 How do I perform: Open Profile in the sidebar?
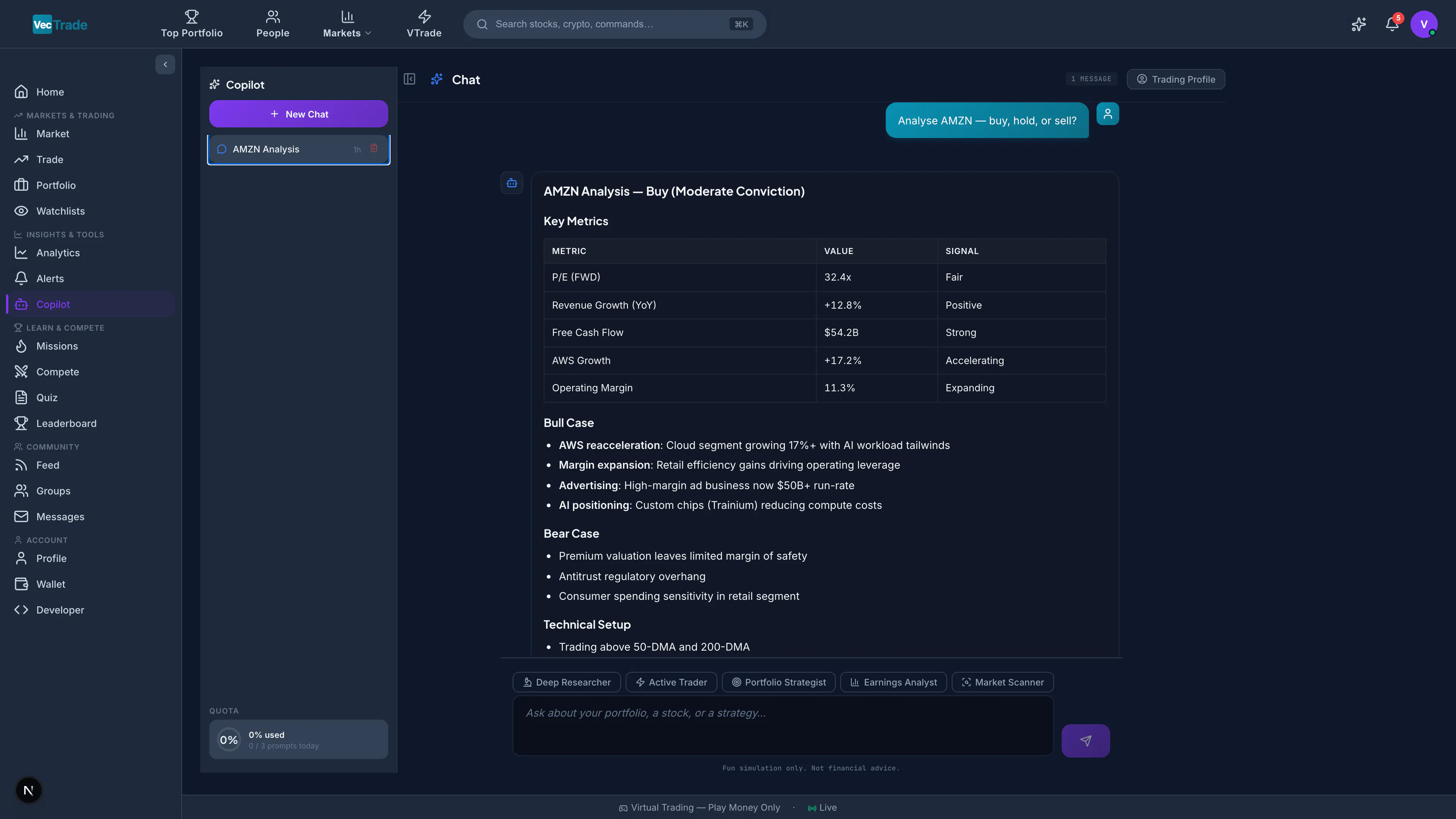pos(91,558)
